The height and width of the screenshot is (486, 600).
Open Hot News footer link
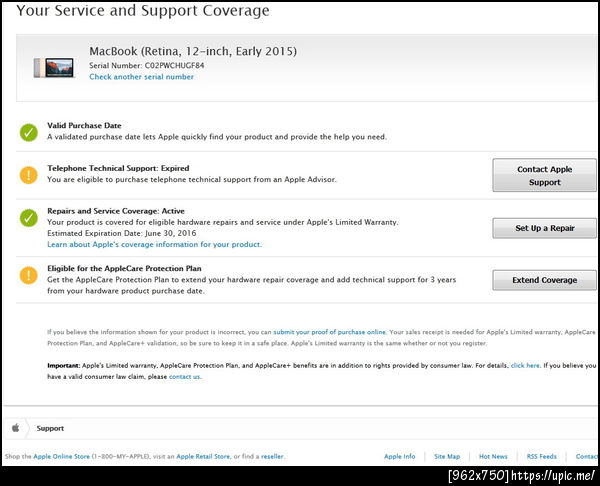point(493,456)
